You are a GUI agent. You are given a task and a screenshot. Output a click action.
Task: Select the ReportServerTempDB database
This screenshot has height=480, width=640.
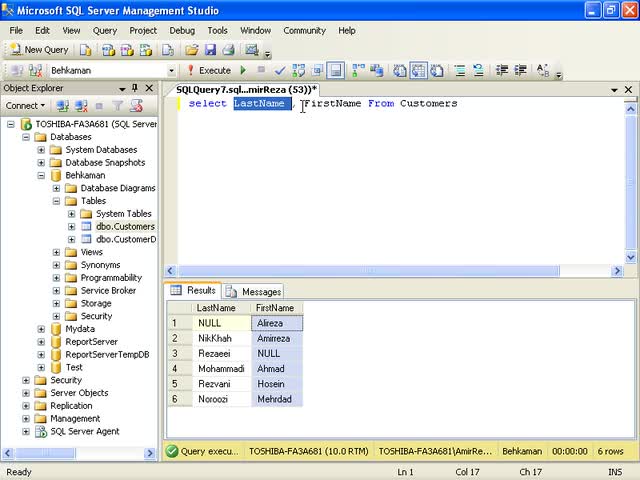(x=107, y=355)
